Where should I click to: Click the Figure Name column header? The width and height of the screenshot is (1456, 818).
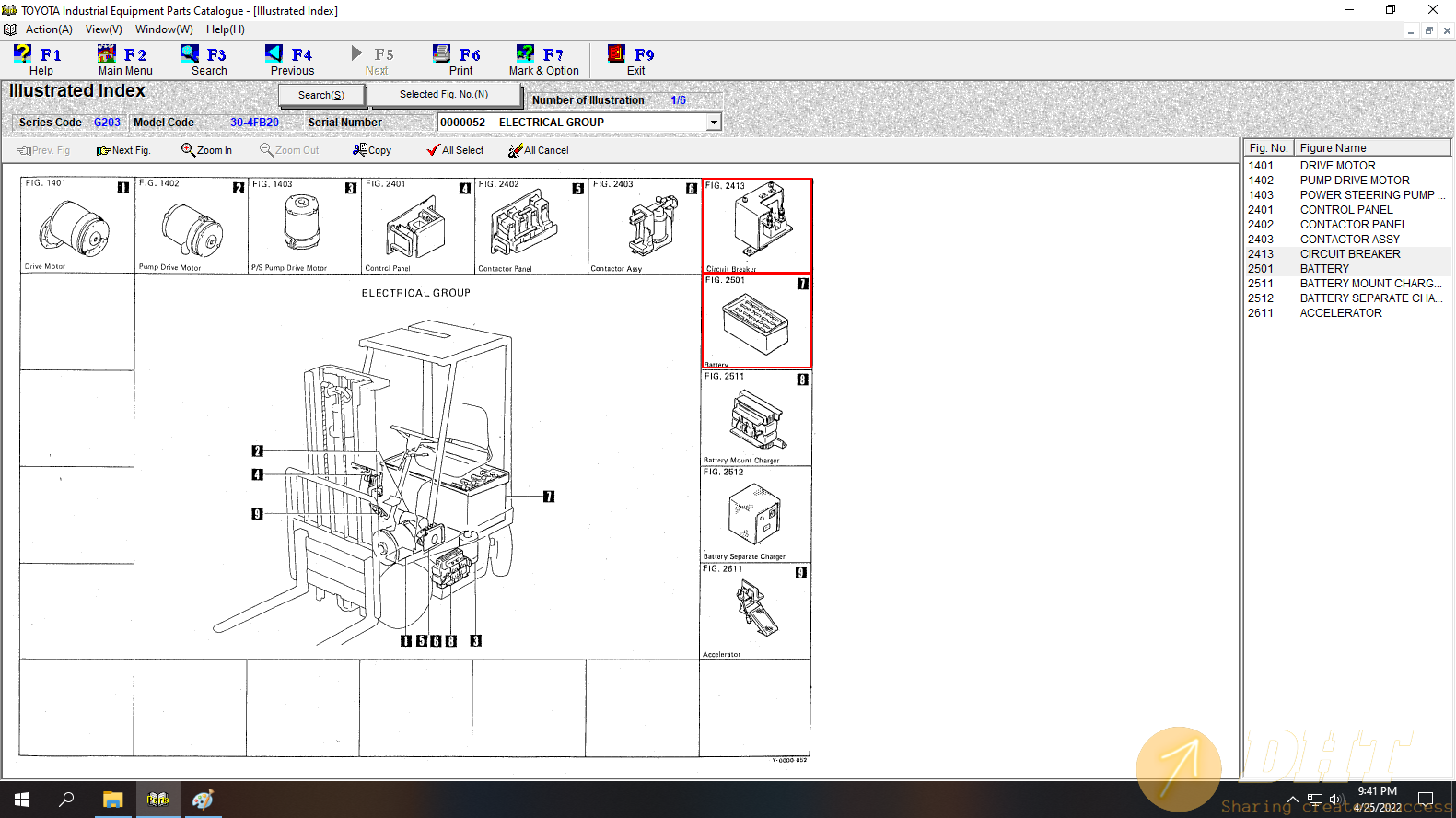(1372, 147)
